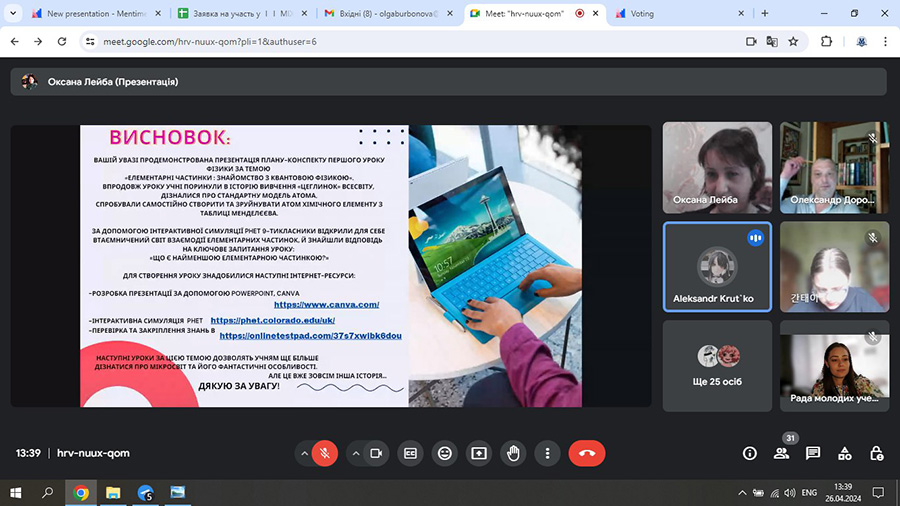This screenshot has width=900, height=506.
Task: Switch to New presentation Mentimeter tab
Action: [90, 14]
